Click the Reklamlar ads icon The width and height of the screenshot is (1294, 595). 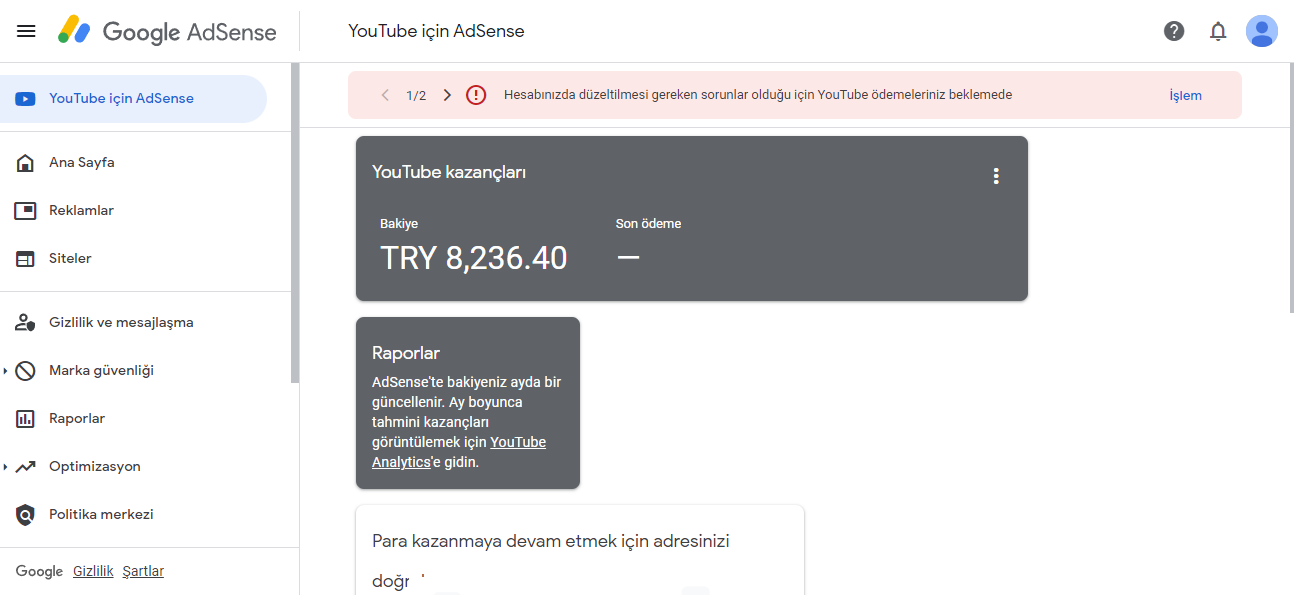tap(26, 211)
